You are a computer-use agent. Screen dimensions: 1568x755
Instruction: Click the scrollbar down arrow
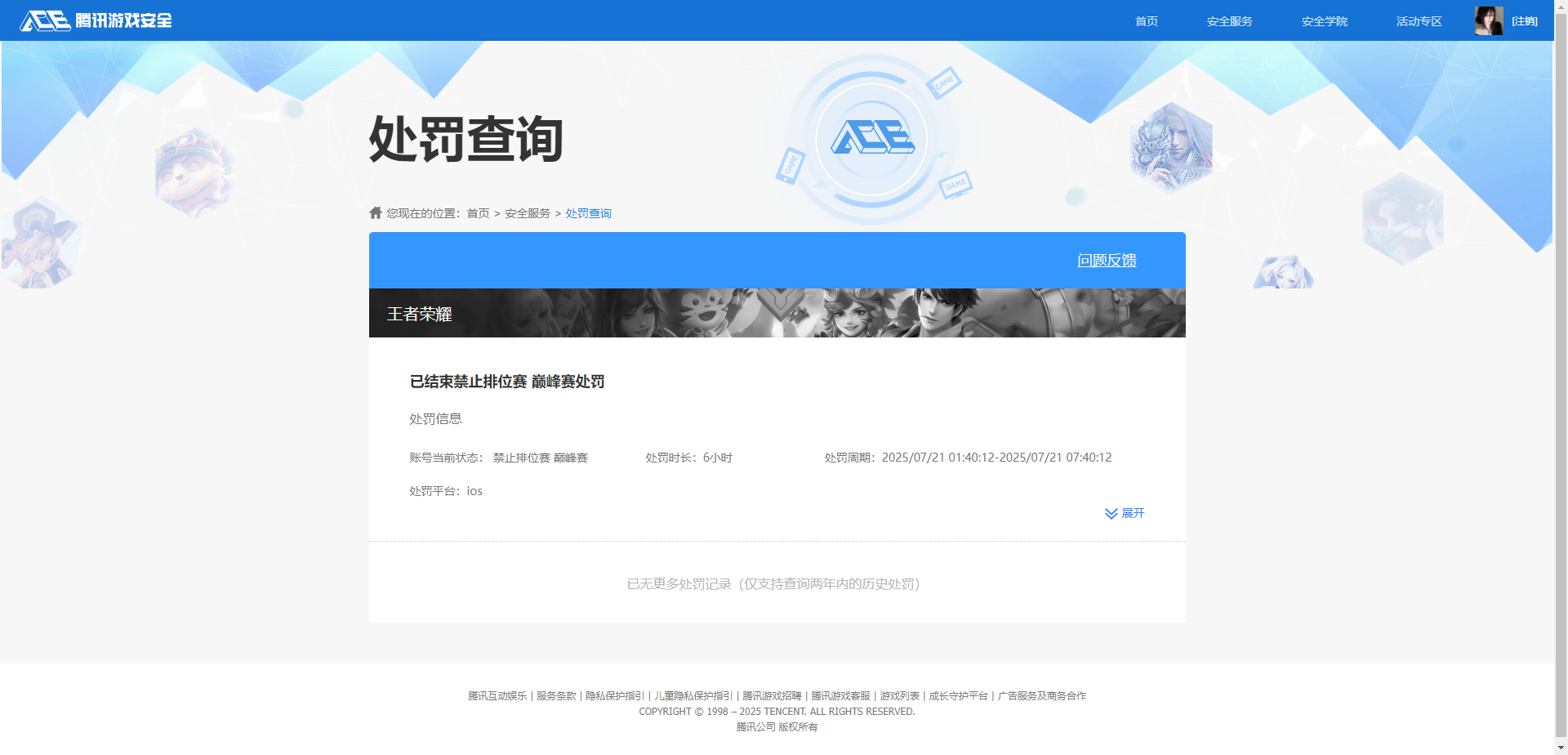(1561, 748)
